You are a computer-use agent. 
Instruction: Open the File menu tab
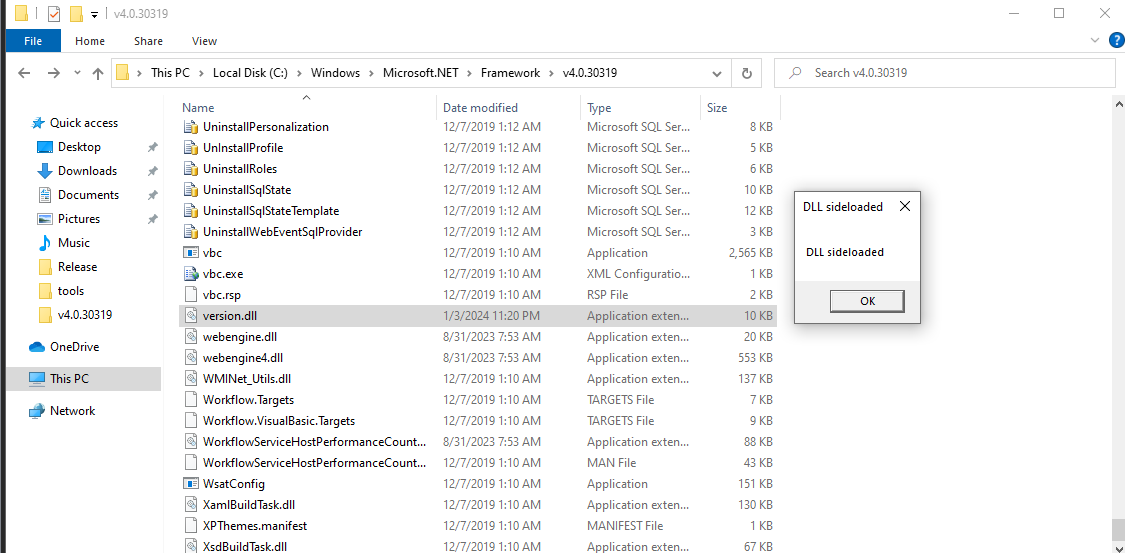33,41
